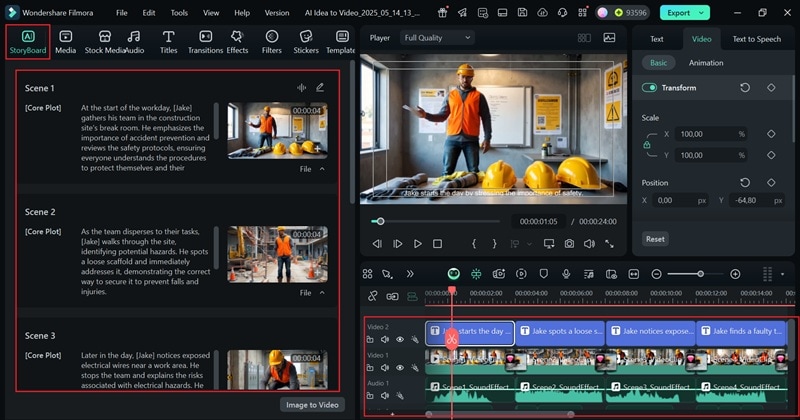Viewport: 800px width, 420px height.
Task: Take a snapshot with the camera icon
Action: coord(569,243)
